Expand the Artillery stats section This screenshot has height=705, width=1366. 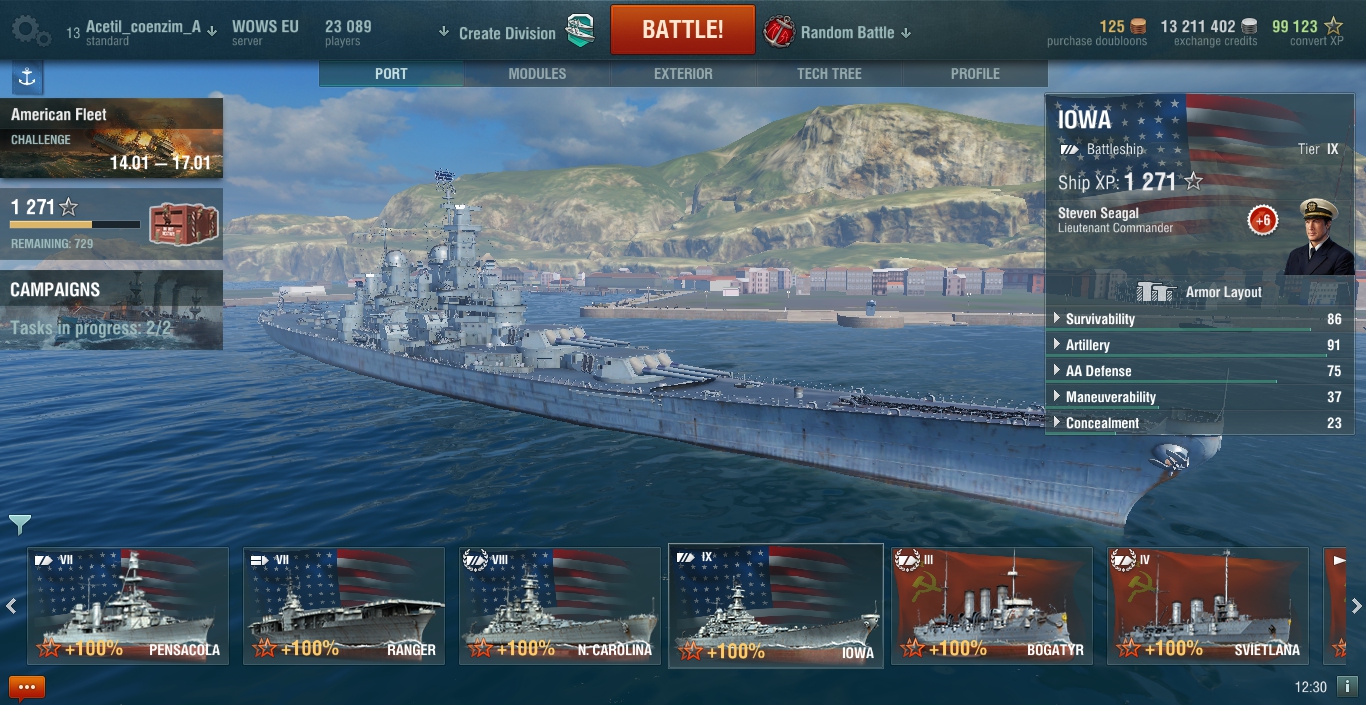pos(1195,345)
